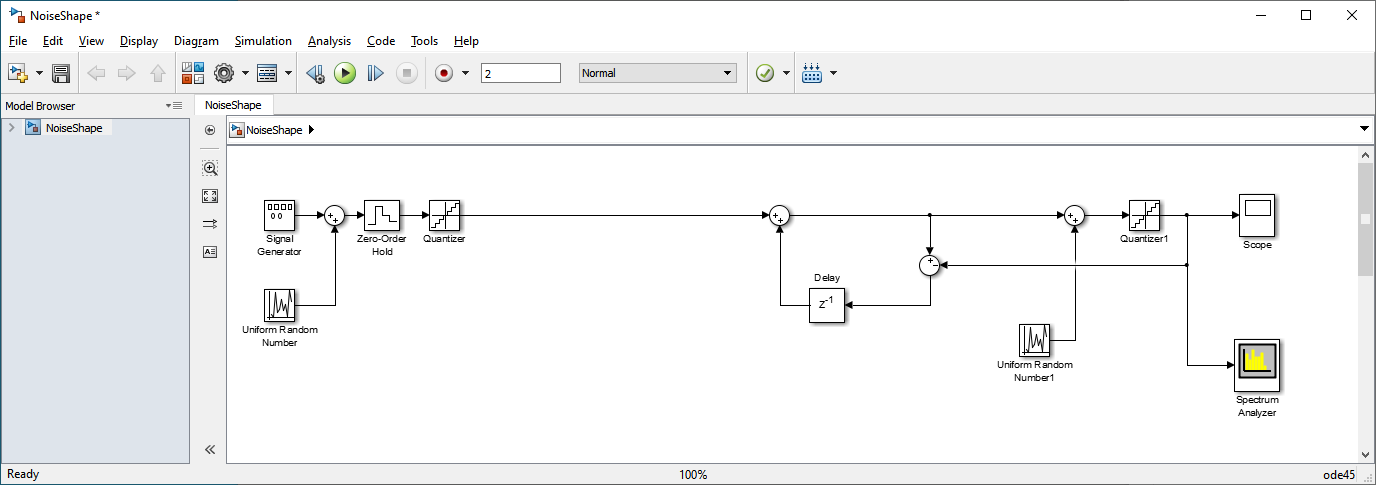
Task: Select the Uniform Random Number1 block
Action: (1035, 340)
